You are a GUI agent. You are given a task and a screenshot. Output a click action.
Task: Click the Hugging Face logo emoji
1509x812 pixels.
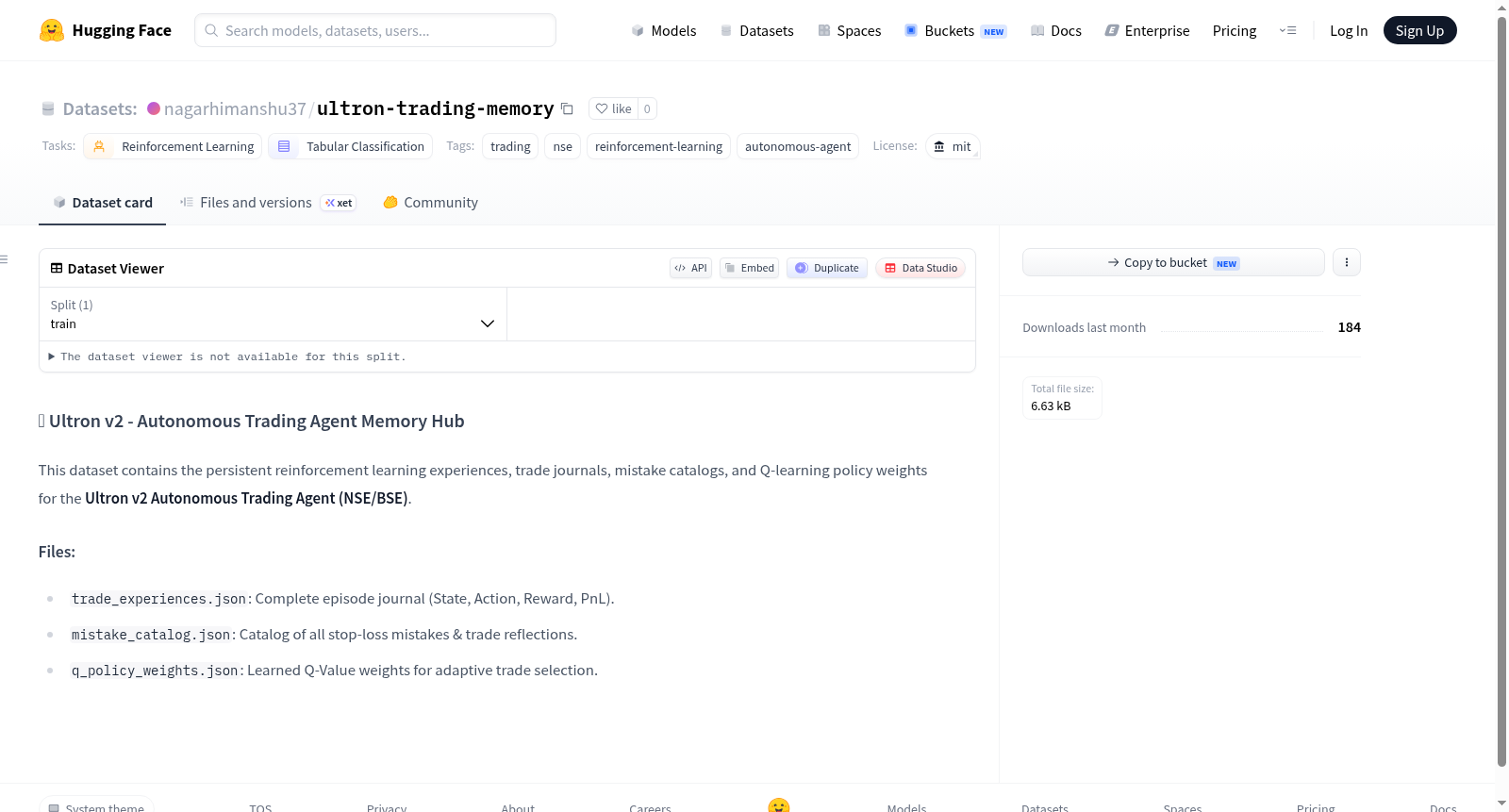[x=52, y=30]
